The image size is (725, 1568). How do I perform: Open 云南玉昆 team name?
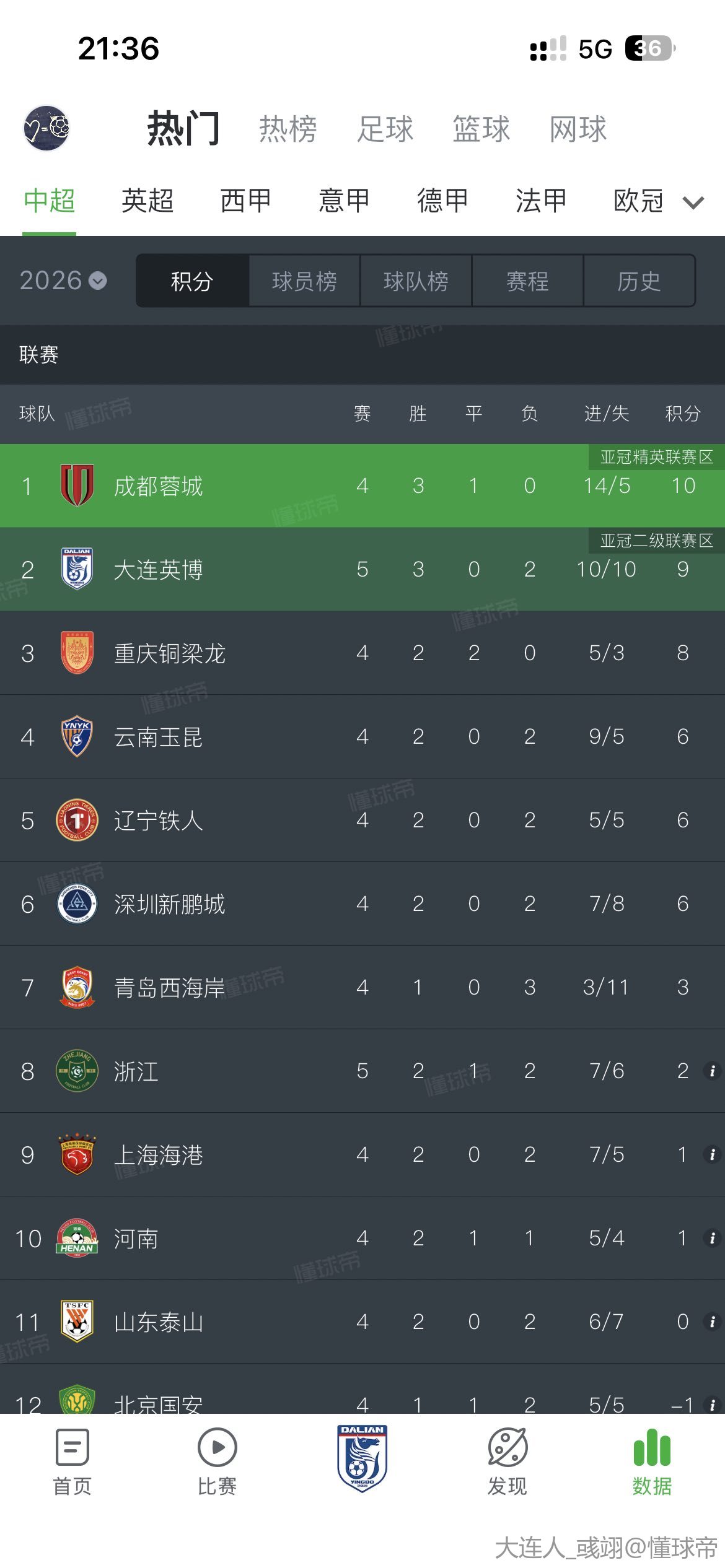[158, 737]
